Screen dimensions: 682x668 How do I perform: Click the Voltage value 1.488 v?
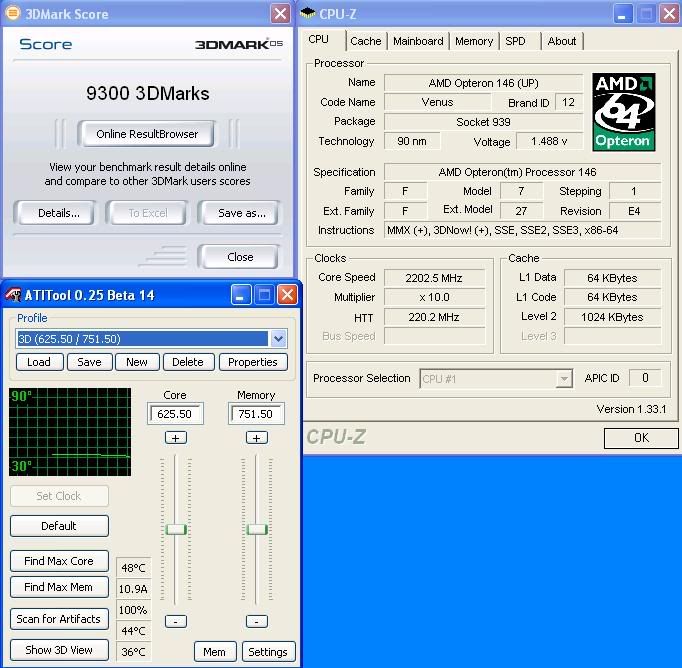[549, 141]
